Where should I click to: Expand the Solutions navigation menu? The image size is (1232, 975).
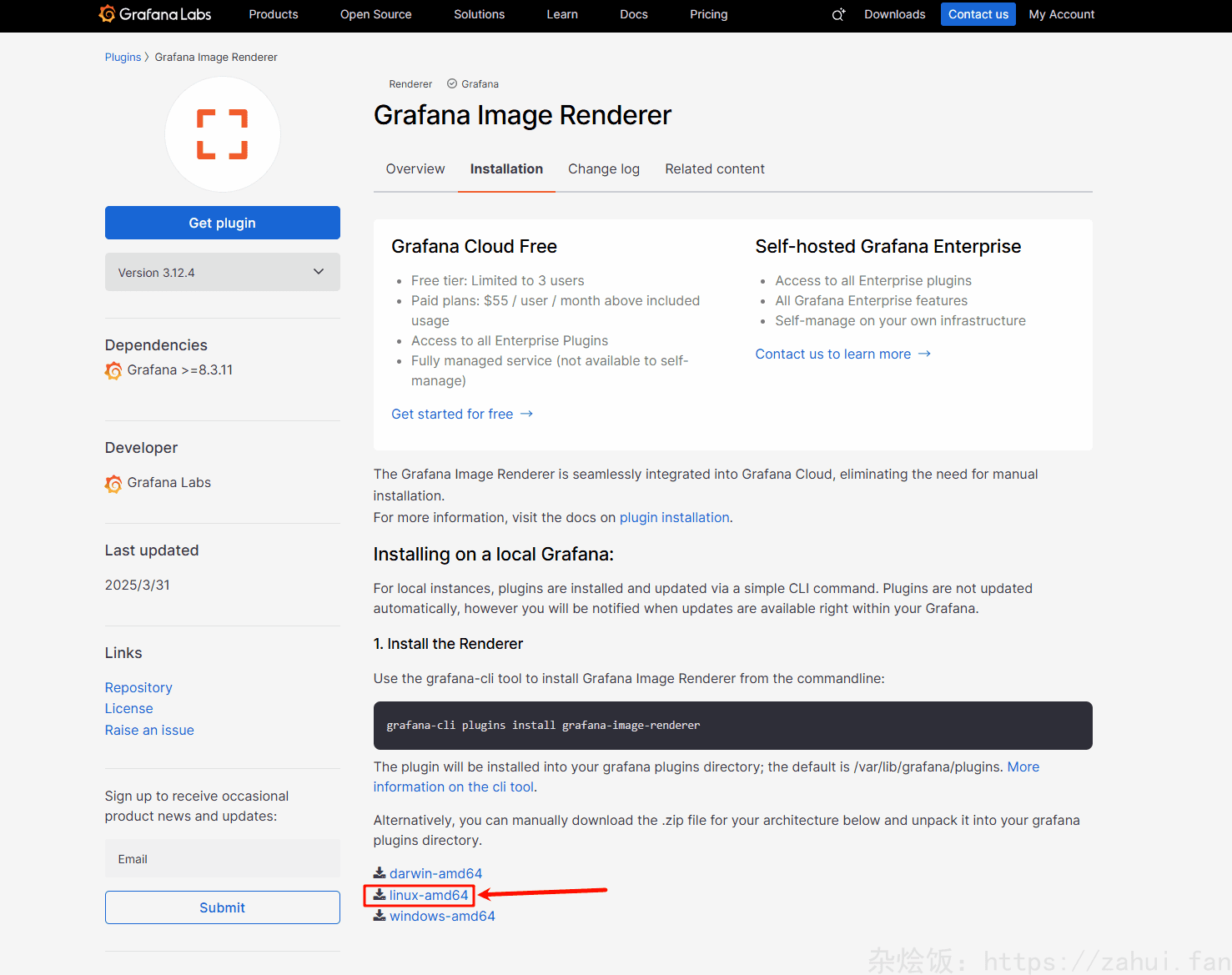[x=479, y=14]
